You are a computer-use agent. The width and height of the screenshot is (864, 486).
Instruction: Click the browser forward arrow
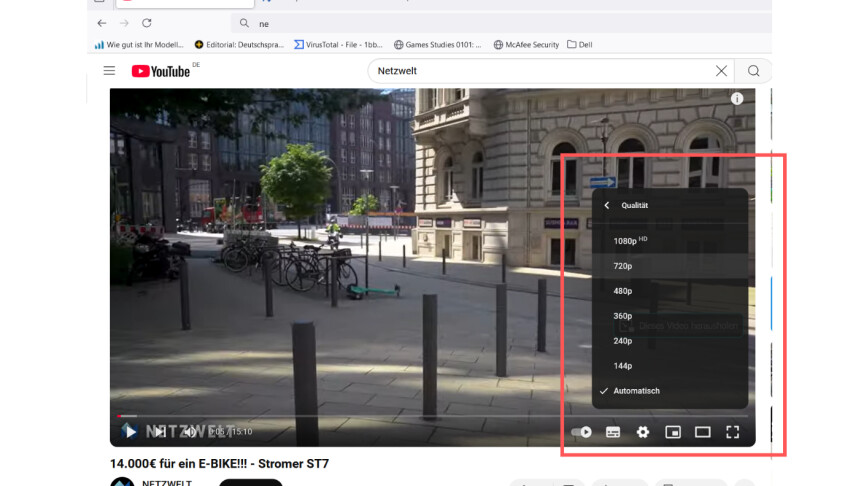point(125,23)
